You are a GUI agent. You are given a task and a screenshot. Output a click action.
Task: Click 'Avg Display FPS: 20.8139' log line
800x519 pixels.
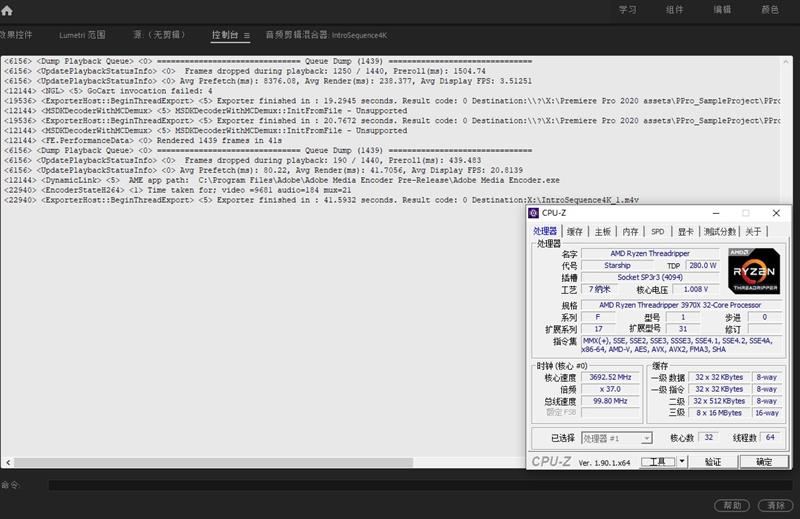(263, 170)
